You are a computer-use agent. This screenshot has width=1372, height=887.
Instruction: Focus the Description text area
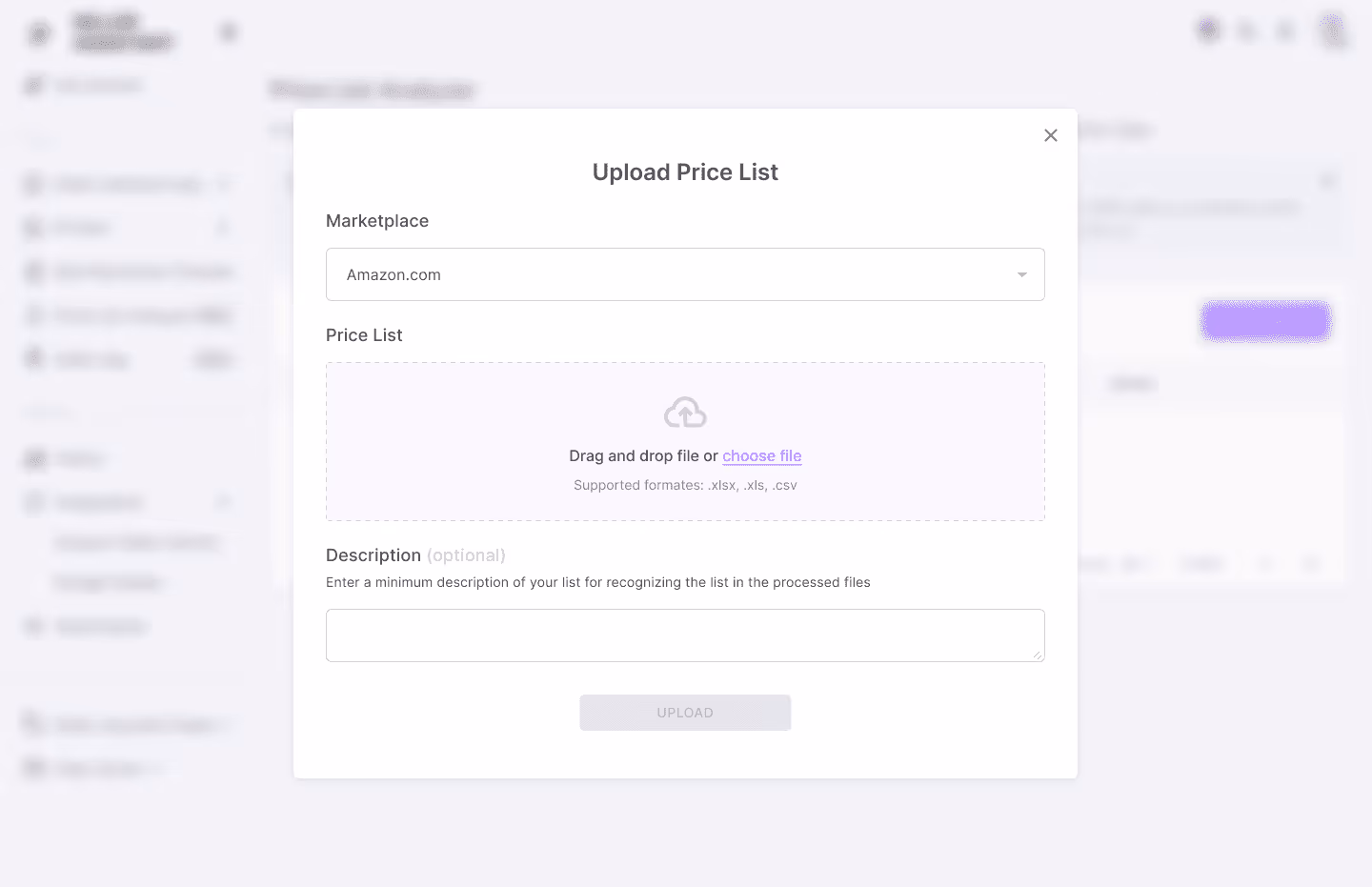tap(684, 635)
